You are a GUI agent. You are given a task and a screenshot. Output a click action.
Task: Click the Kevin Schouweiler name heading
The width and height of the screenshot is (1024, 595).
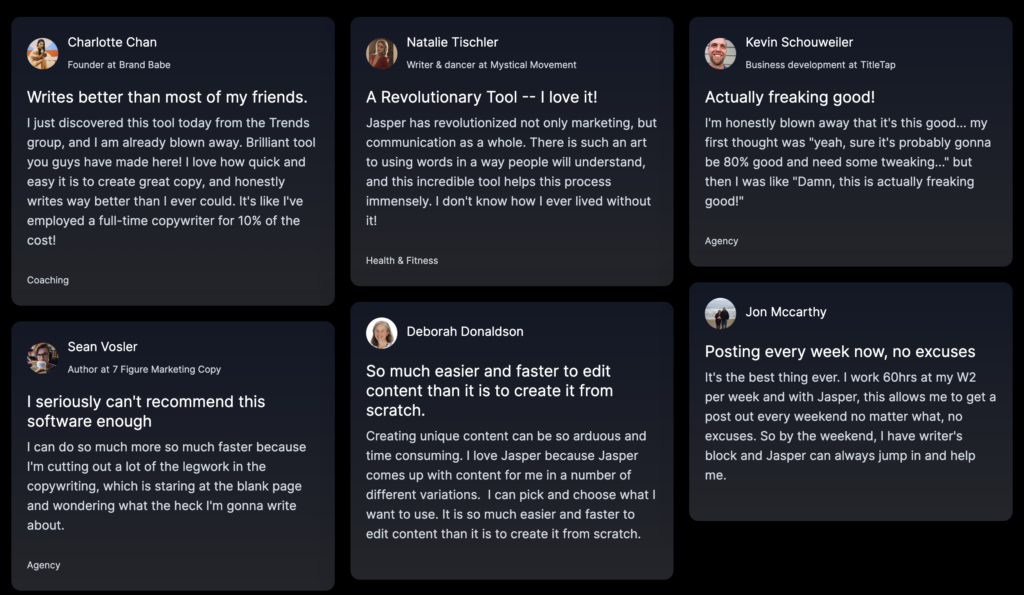click(799, 42)
